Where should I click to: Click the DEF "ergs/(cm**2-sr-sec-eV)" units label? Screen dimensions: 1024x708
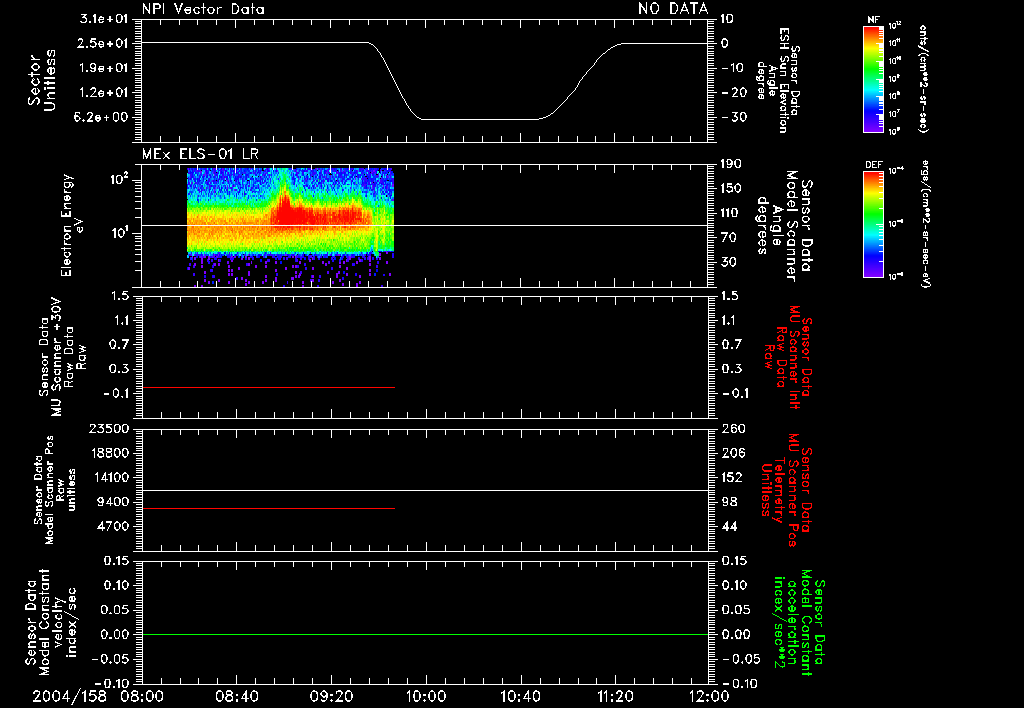(x=926, y=224)
